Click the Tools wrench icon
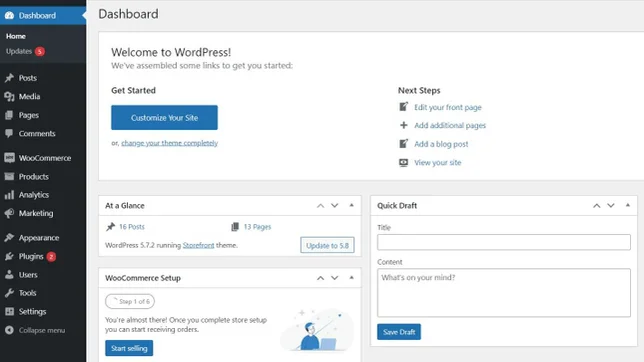This screenshot has width=644, height=362. [9, 293]
